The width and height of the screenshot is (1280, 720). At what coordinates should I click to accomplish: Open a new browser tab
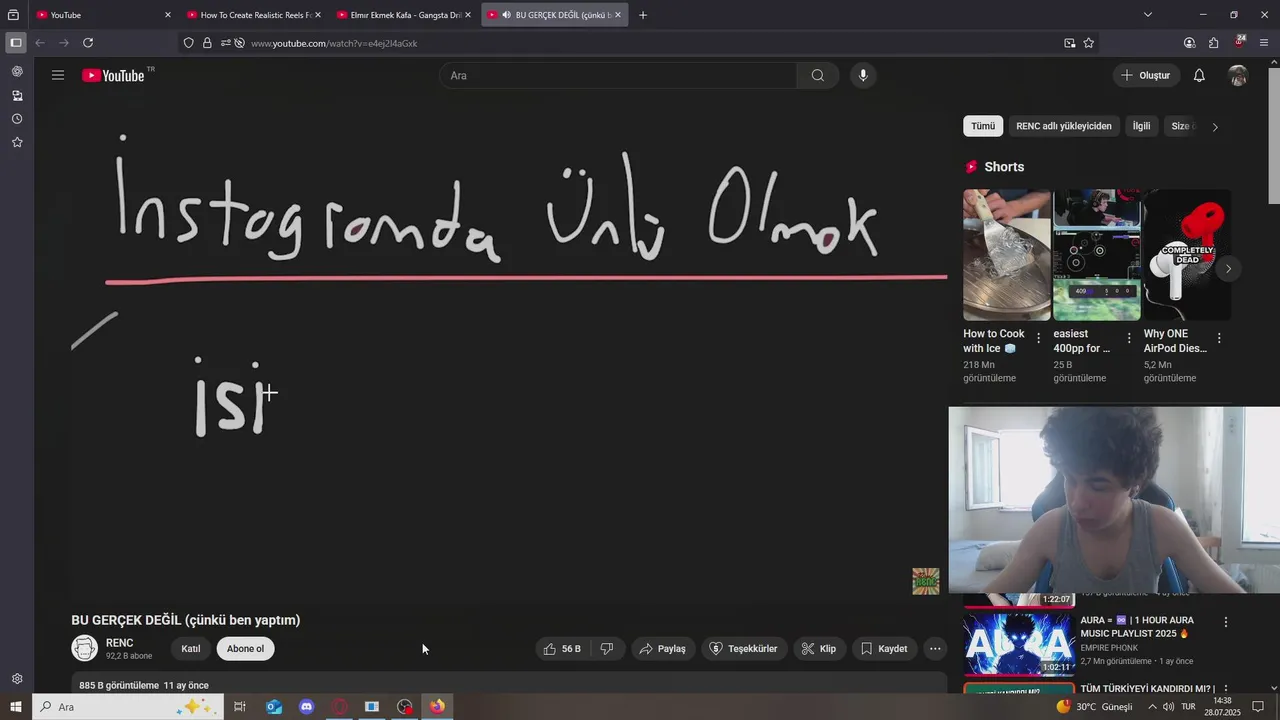(643, 15)
